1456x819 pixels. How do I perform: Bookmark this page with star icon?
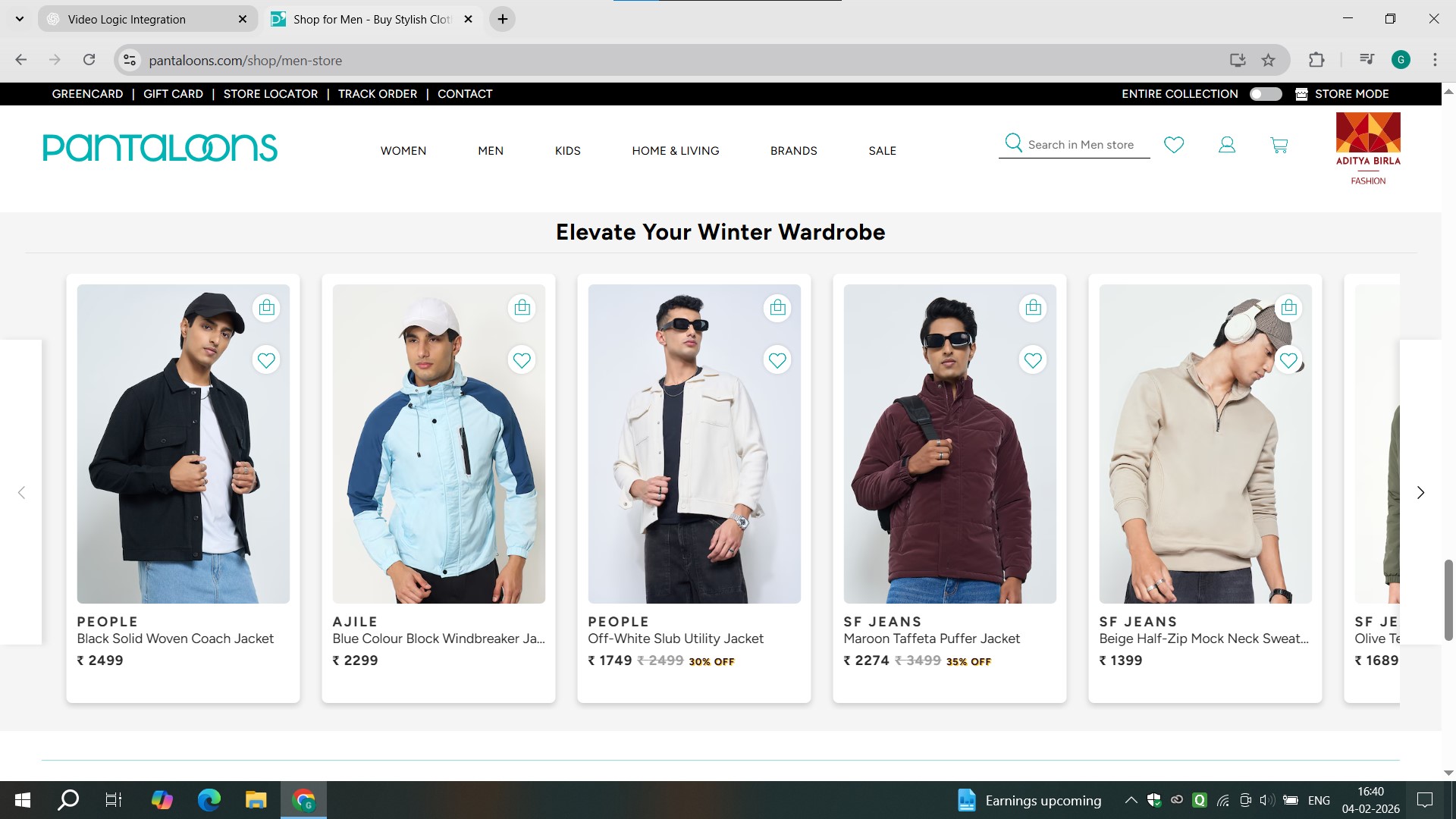1268,60
